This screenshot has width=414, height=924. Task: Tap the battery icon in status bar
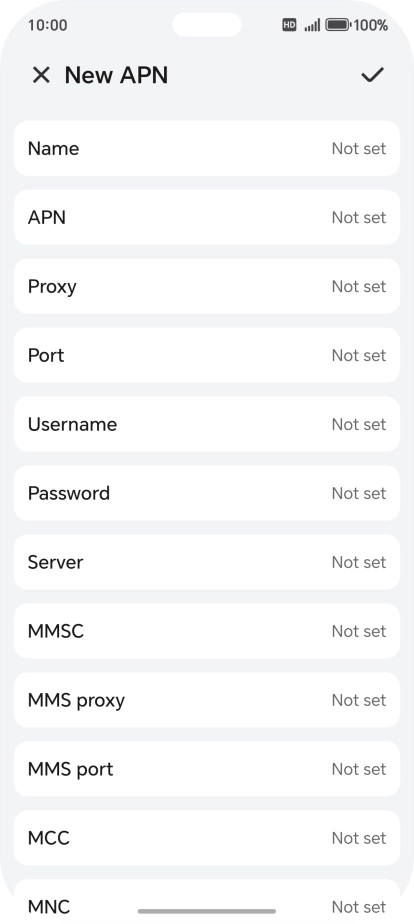pos(338,25)
